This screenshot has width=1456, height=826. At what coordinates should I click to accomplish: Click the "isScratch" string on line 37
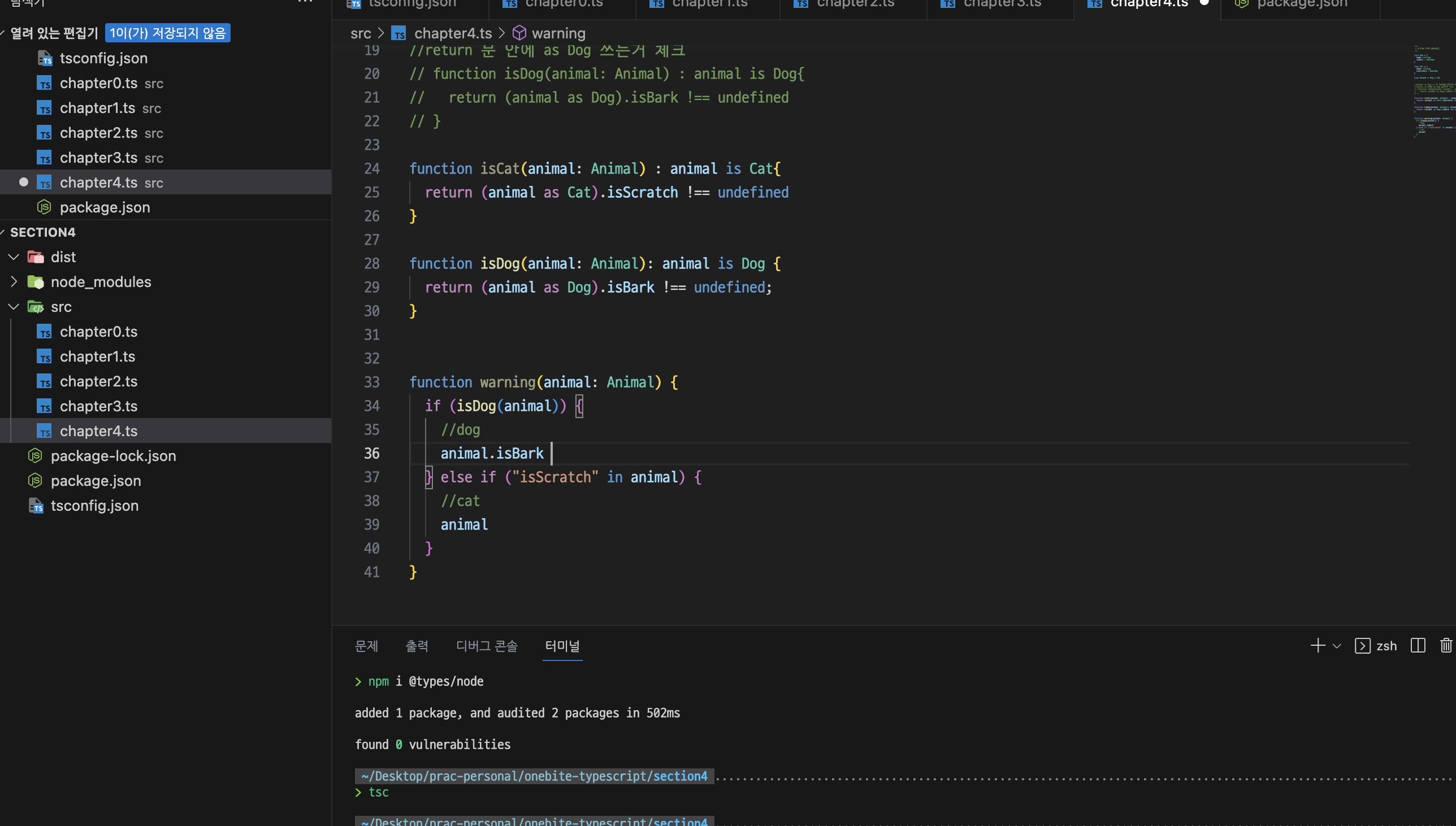(555, 477)
